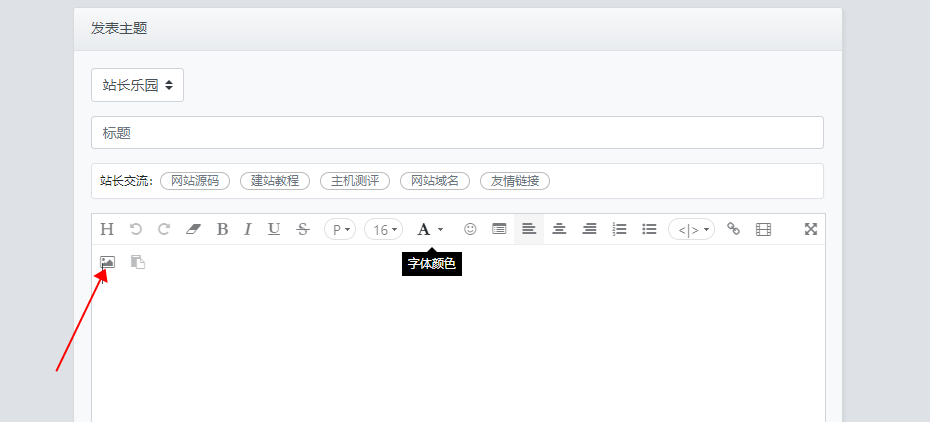This screenshot has height=422, width=930.
Task: Focus the 标题 title input field
Action: pos(457,133)
